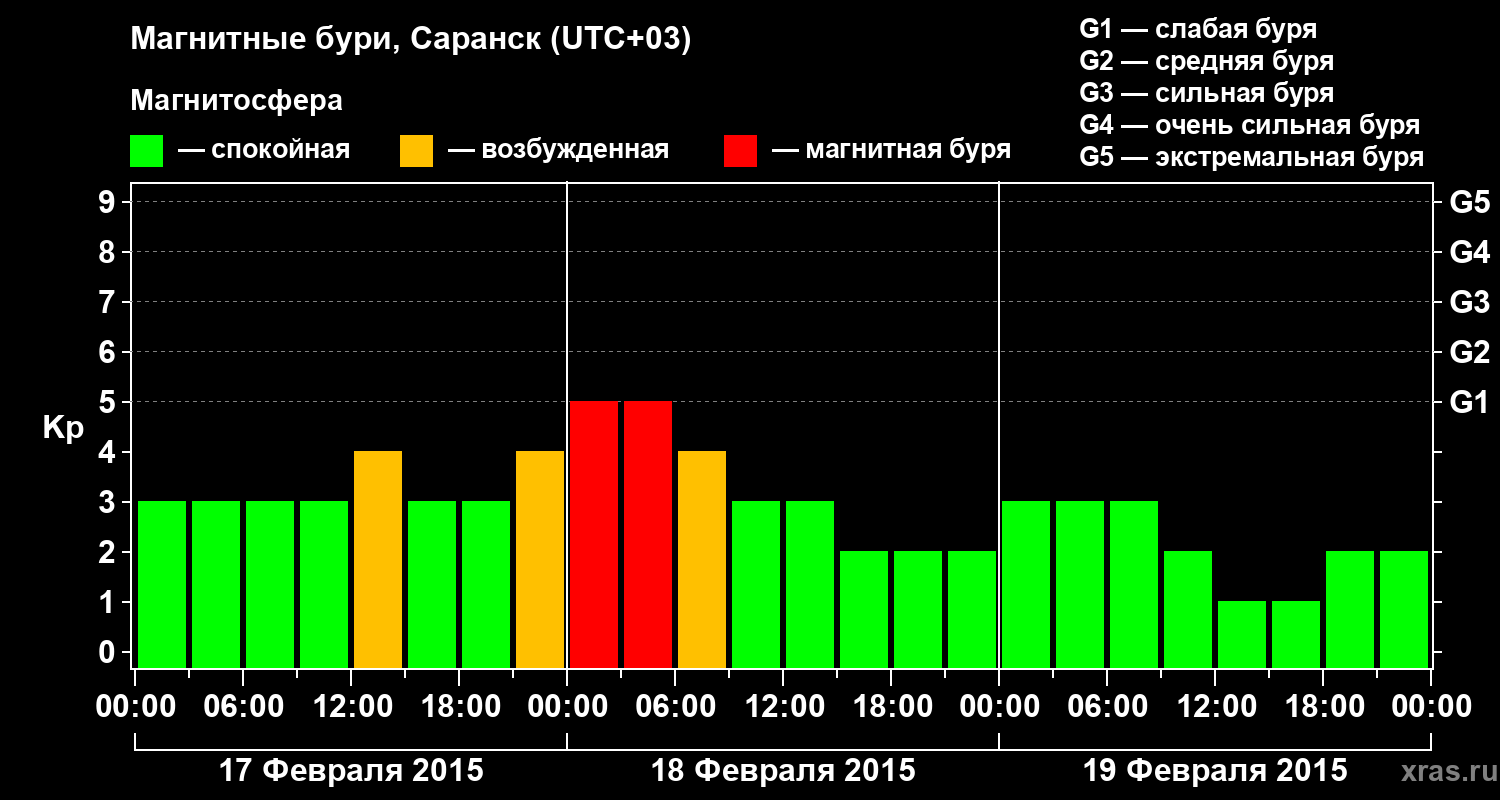The image size is (1500, 800).
Task: Click the '19 Февраля 2015' date label
Action: (1215, 771)
